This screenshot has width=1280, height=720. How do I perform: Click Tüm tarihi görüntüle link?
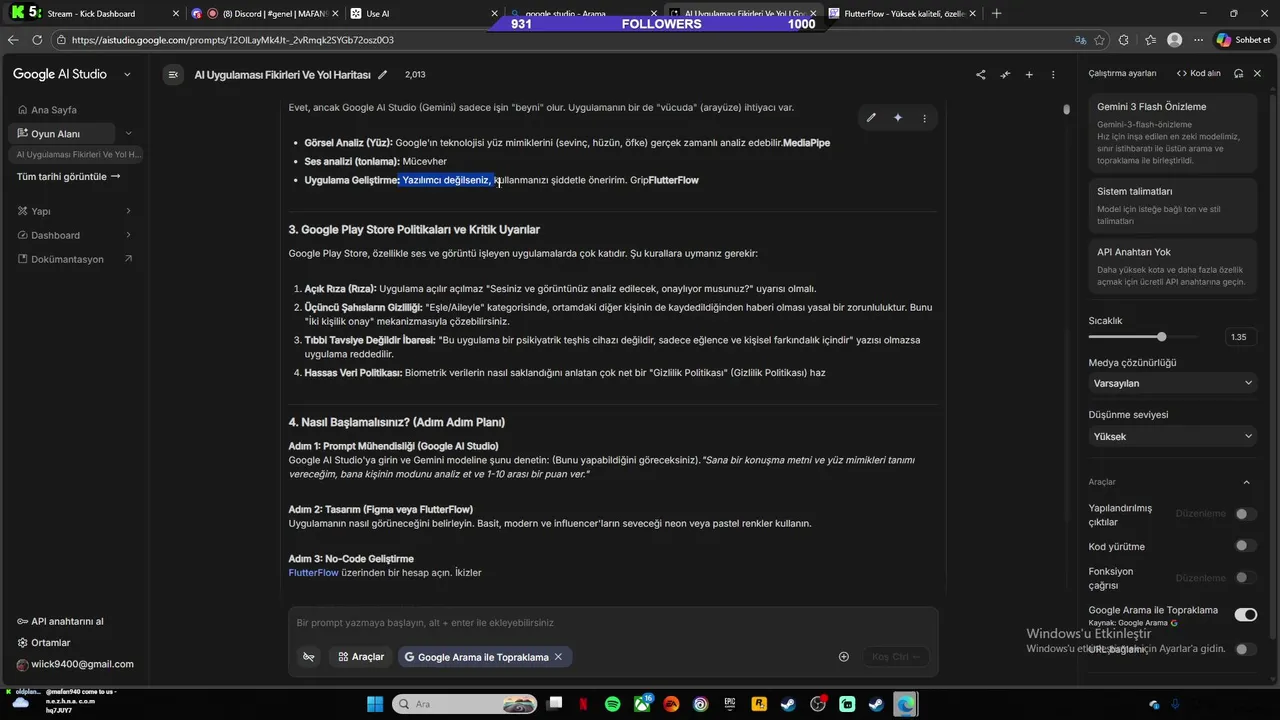pos(69,177)
